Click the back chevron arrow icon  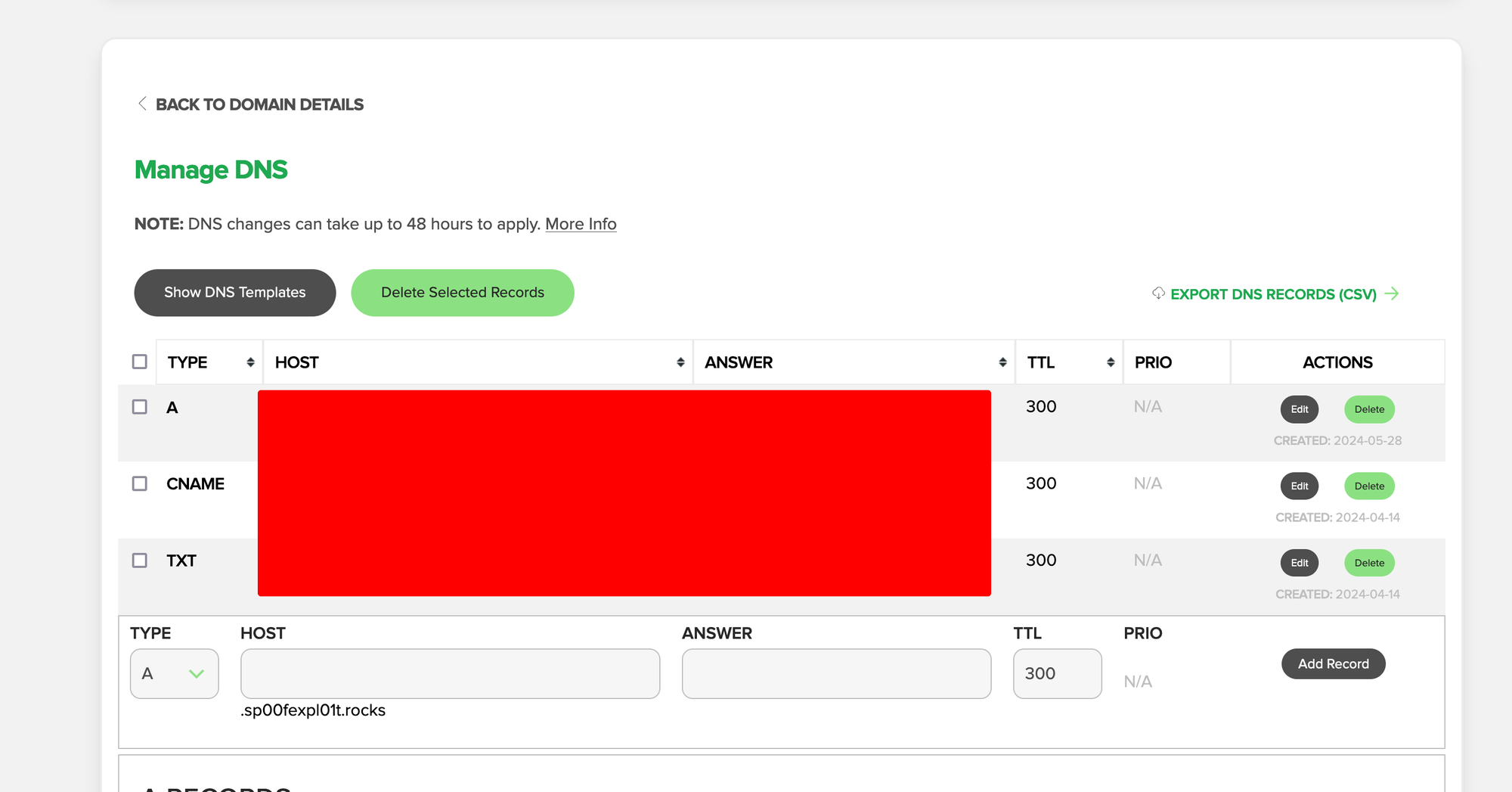point(142,104)
